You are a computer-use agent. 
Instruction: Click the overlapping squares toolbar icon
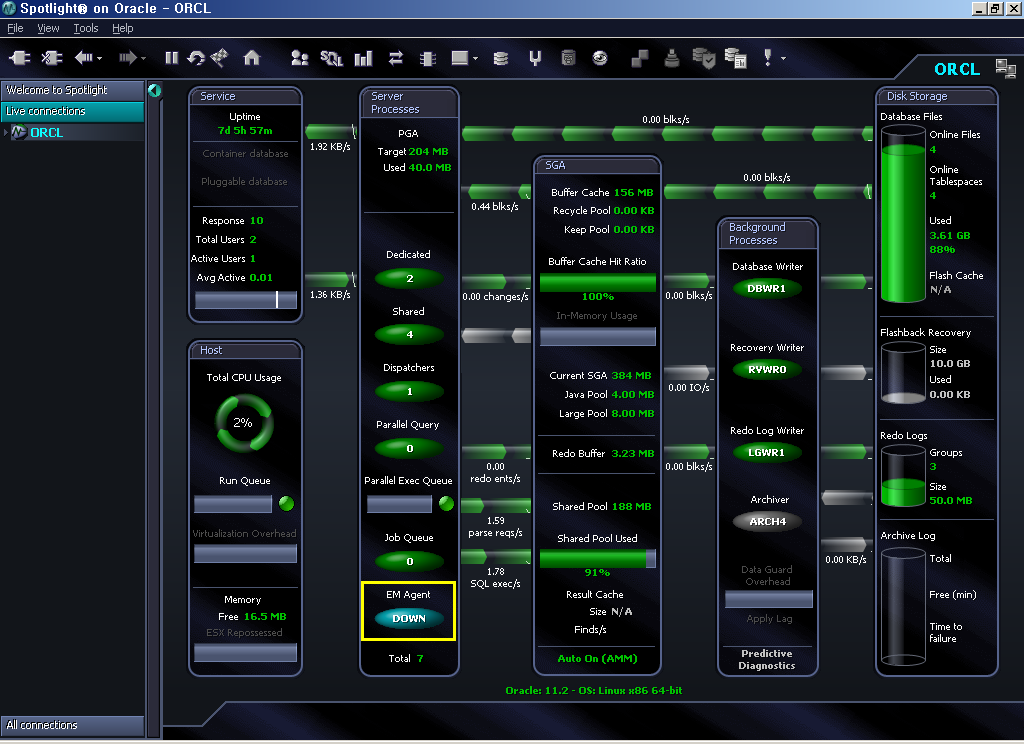pos(640,59)
